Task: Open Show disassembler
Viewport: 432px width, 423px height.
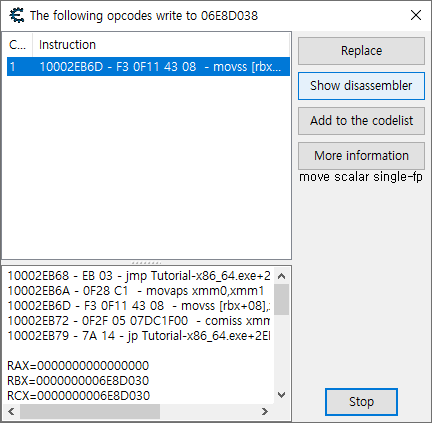Action: click(361, 86)
